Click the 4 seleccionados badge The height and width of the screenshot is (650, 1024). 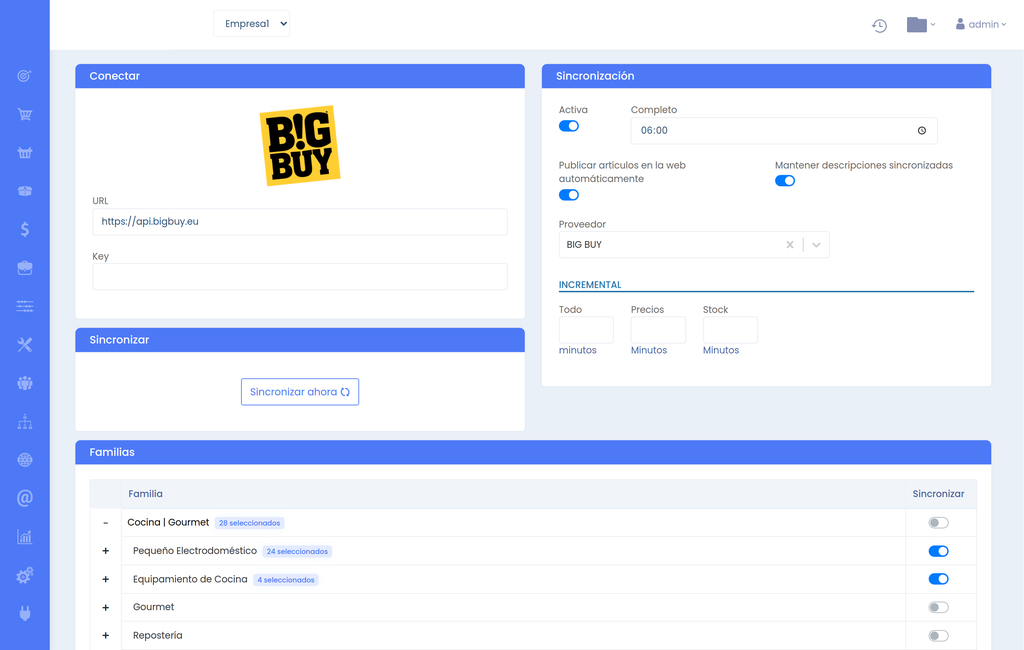click(285, 579)
